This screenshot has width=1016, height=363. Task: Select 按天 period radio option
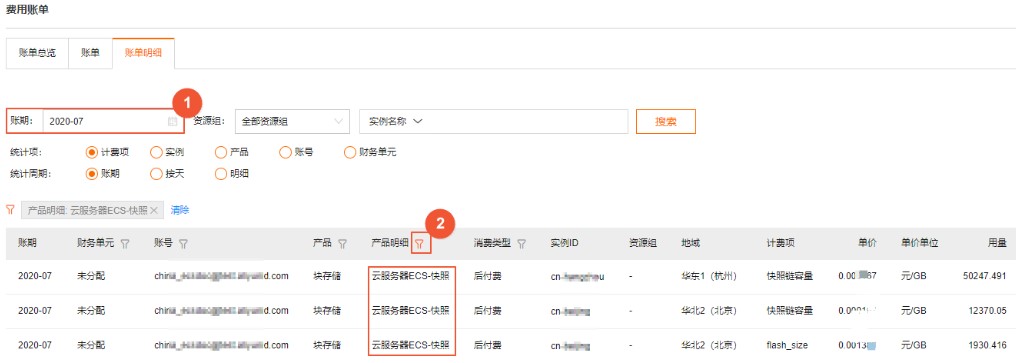[x=156, y=174]
